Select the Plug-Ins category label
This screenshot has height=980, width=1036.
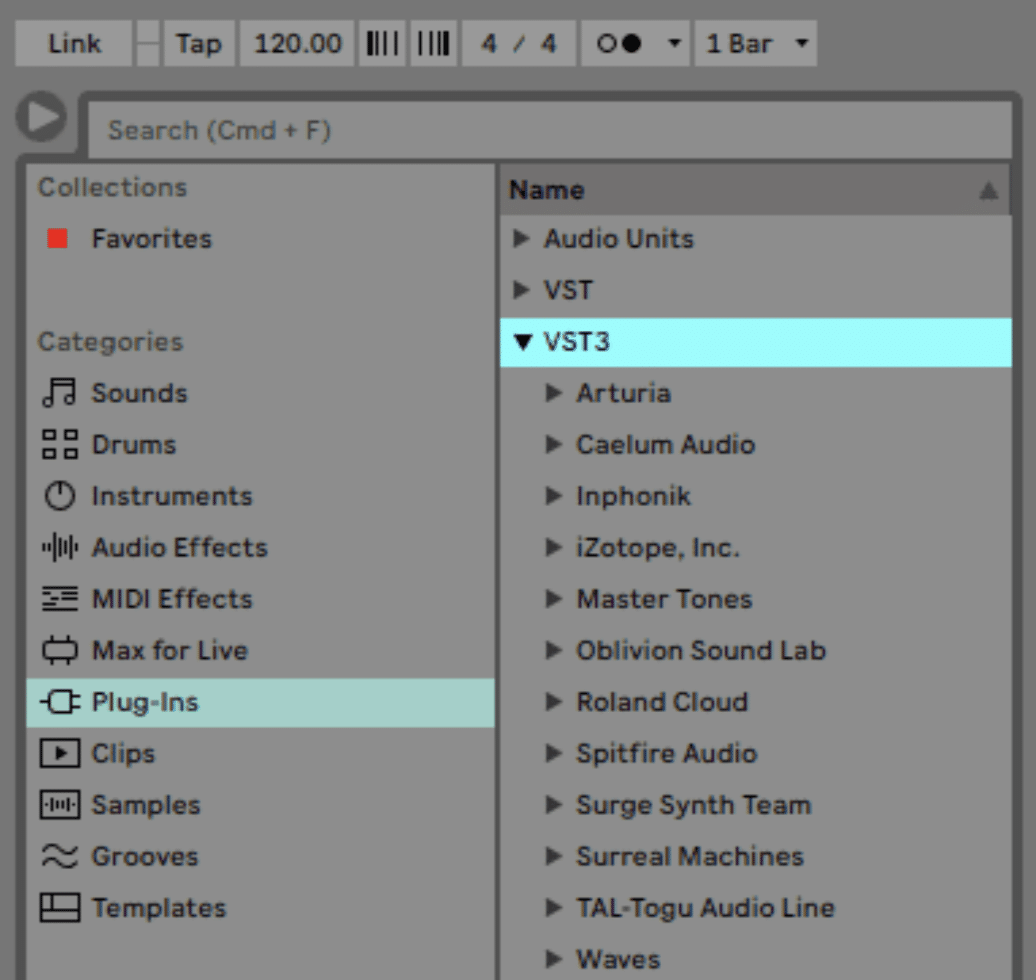point(145,702)
